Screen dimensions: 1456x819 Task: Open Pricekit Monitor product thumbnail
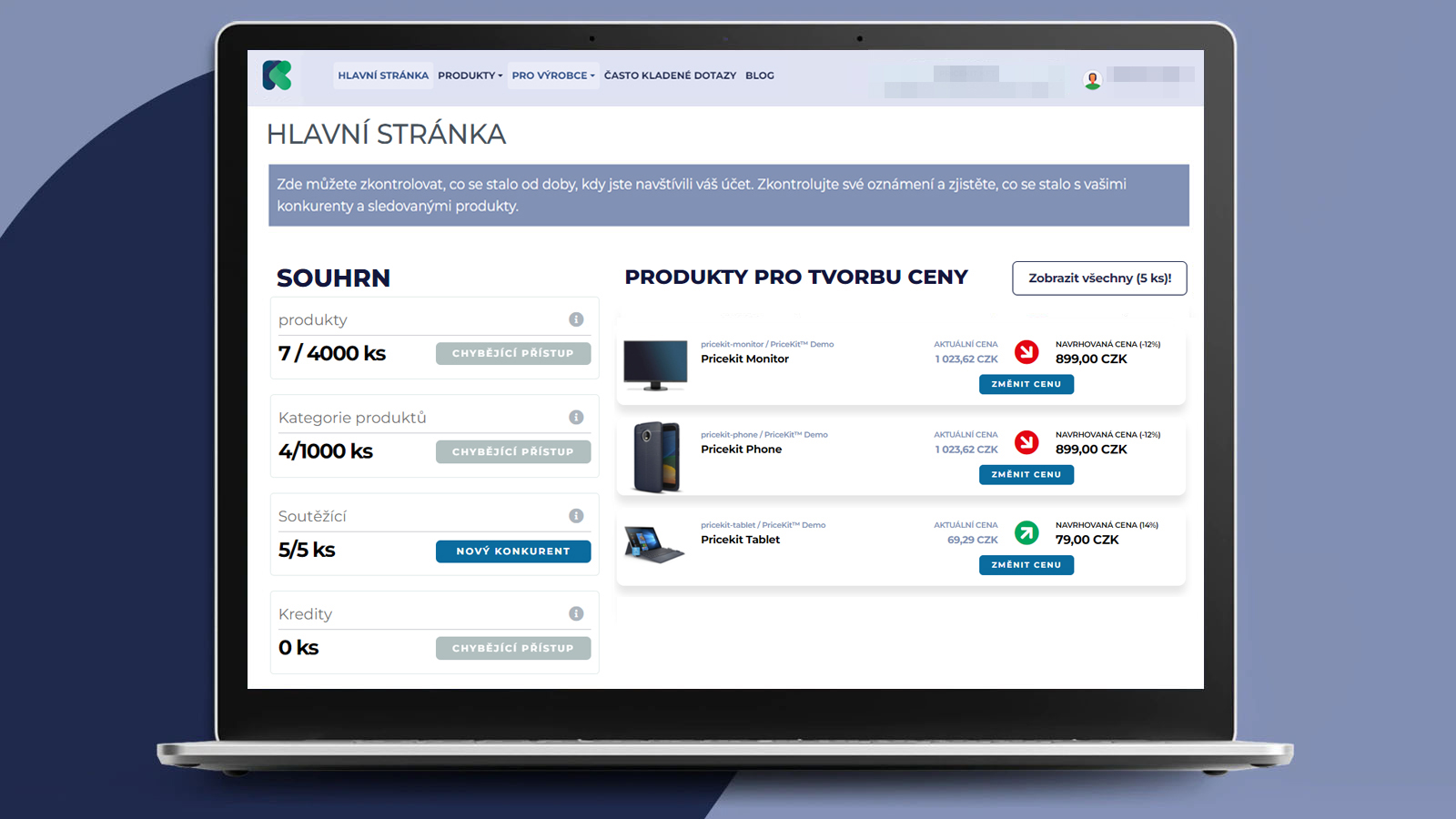(x=655, y=364)
